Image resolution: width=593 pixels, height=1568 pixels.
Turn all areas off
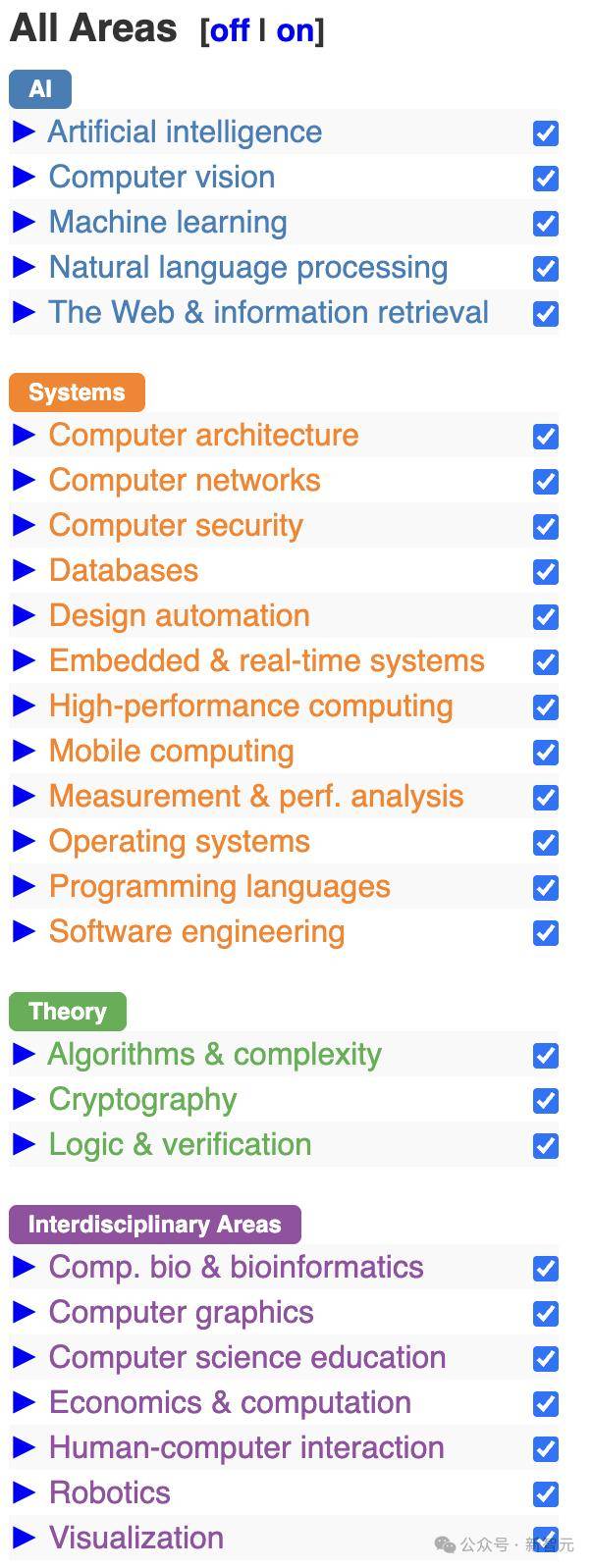230,30
